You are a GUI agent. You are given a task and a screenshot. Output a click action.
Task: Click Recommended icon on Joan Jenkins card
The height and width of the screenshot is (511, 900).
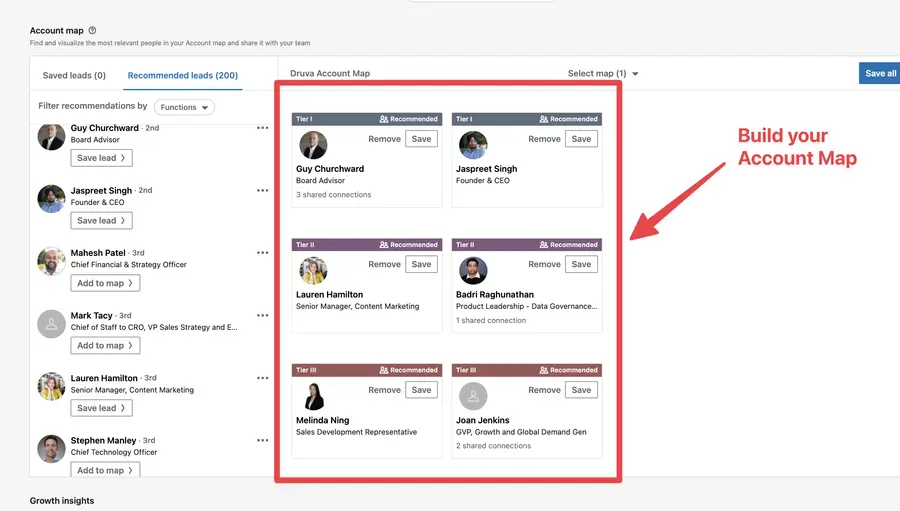click(x=544, y=370)
